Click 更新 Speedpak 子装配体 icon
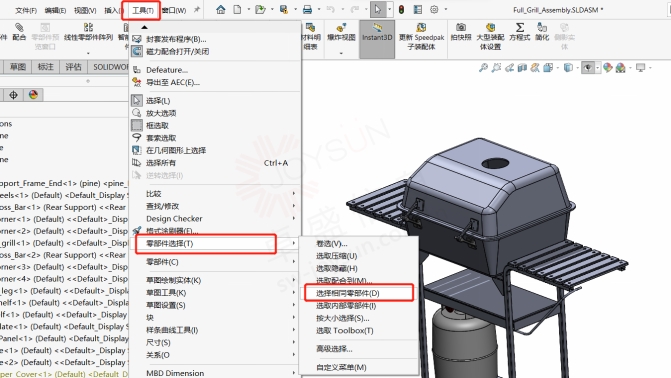Image resolution: width=671 pixels, height=378 pixels. point(422,36)
